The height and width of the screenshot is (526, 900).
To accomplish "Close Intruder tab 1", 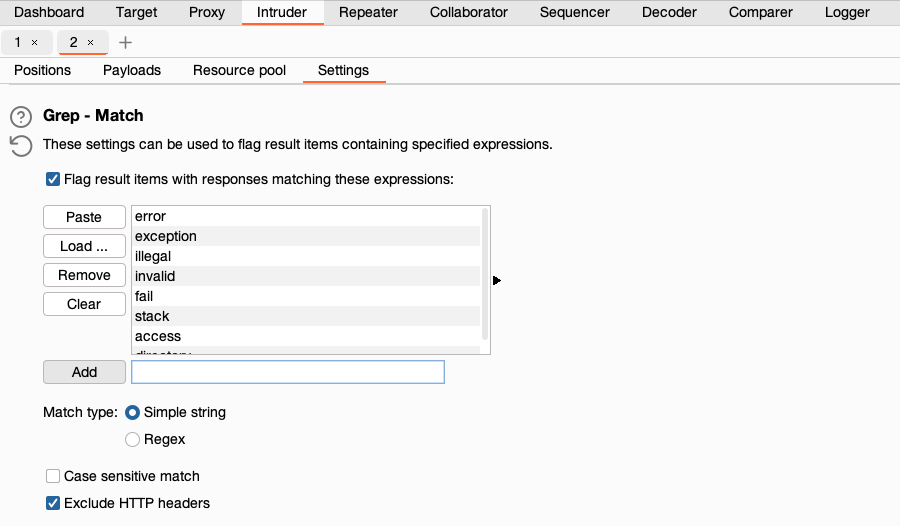I will [x=34, y=42].
